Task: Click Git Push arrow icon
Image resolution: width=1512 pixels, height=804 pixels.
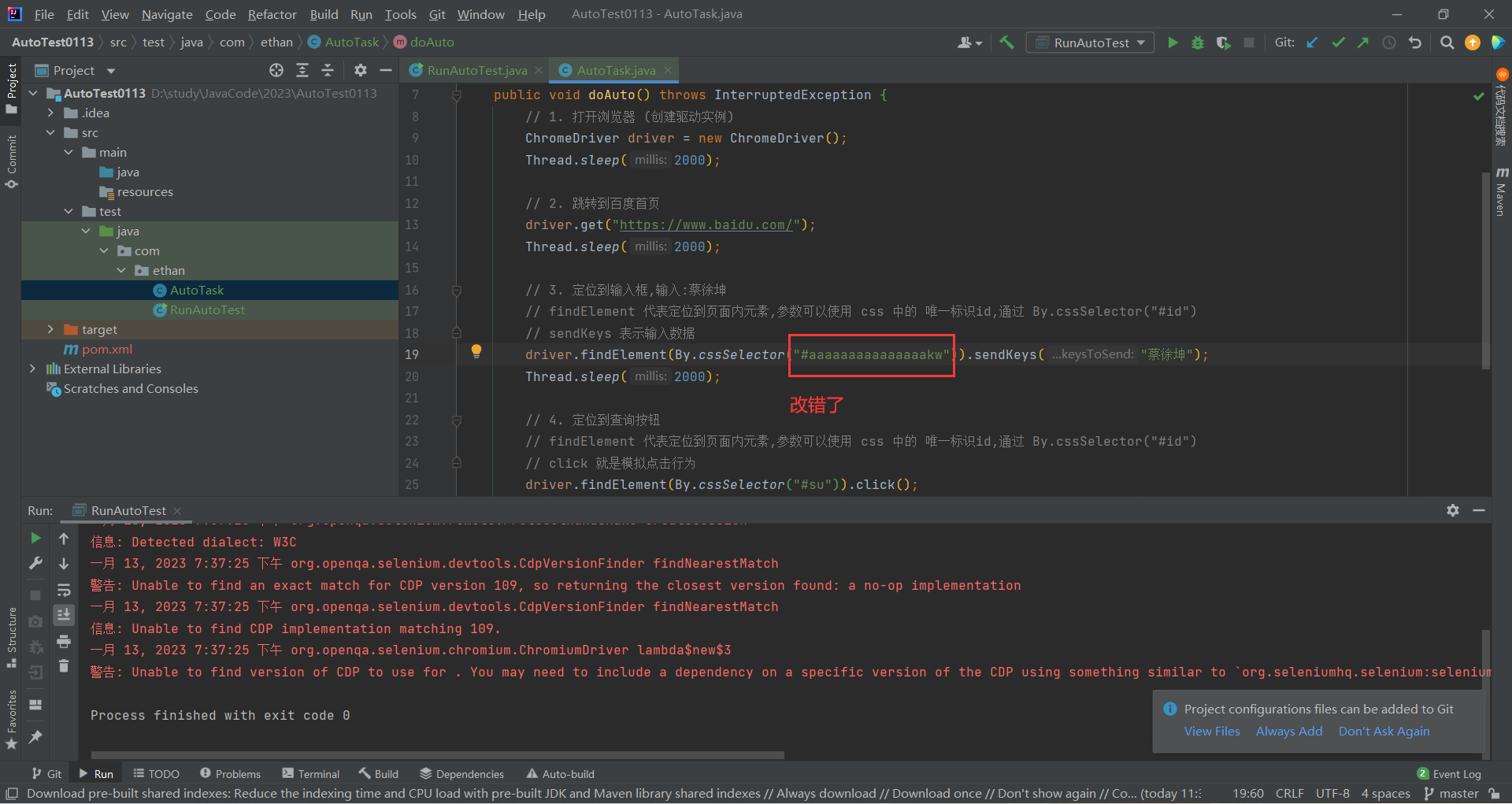Action: pos(1363,43)
